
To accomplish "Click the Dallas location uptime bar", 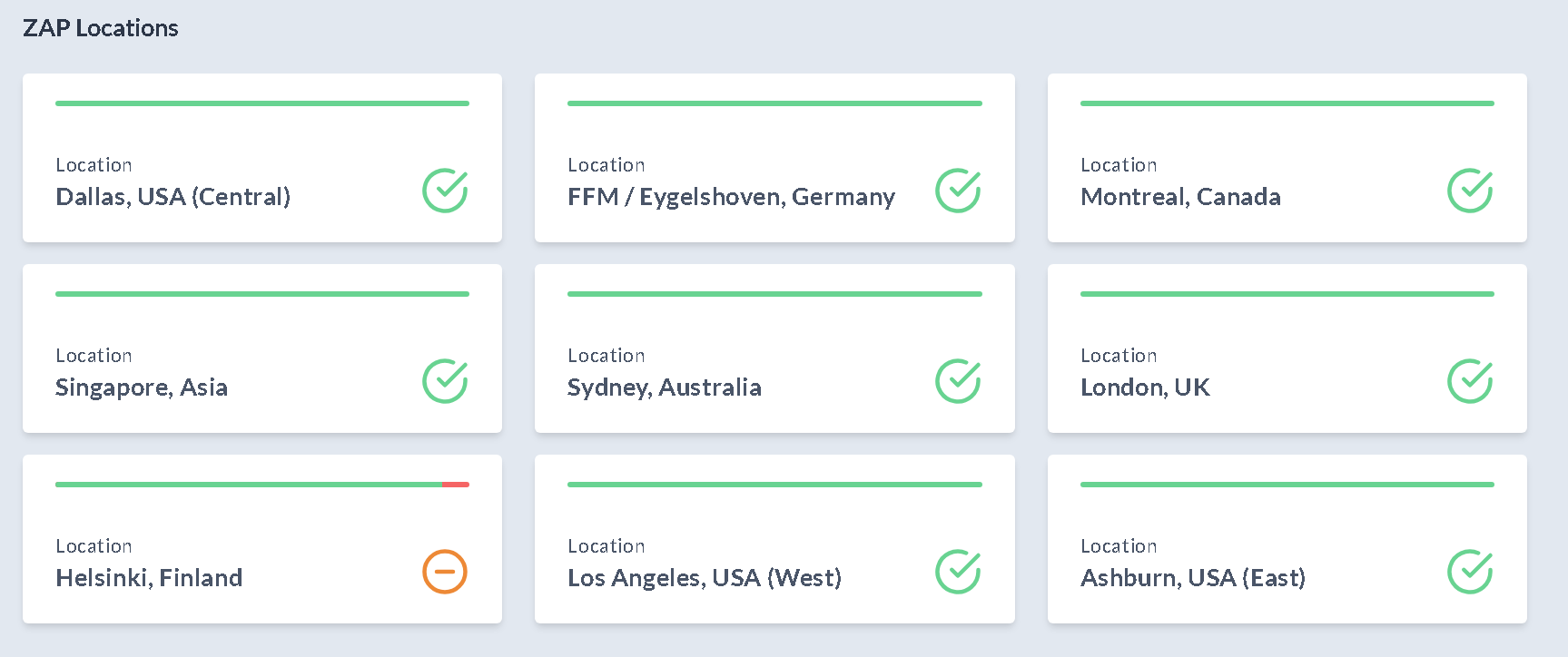I will point(261,103).
